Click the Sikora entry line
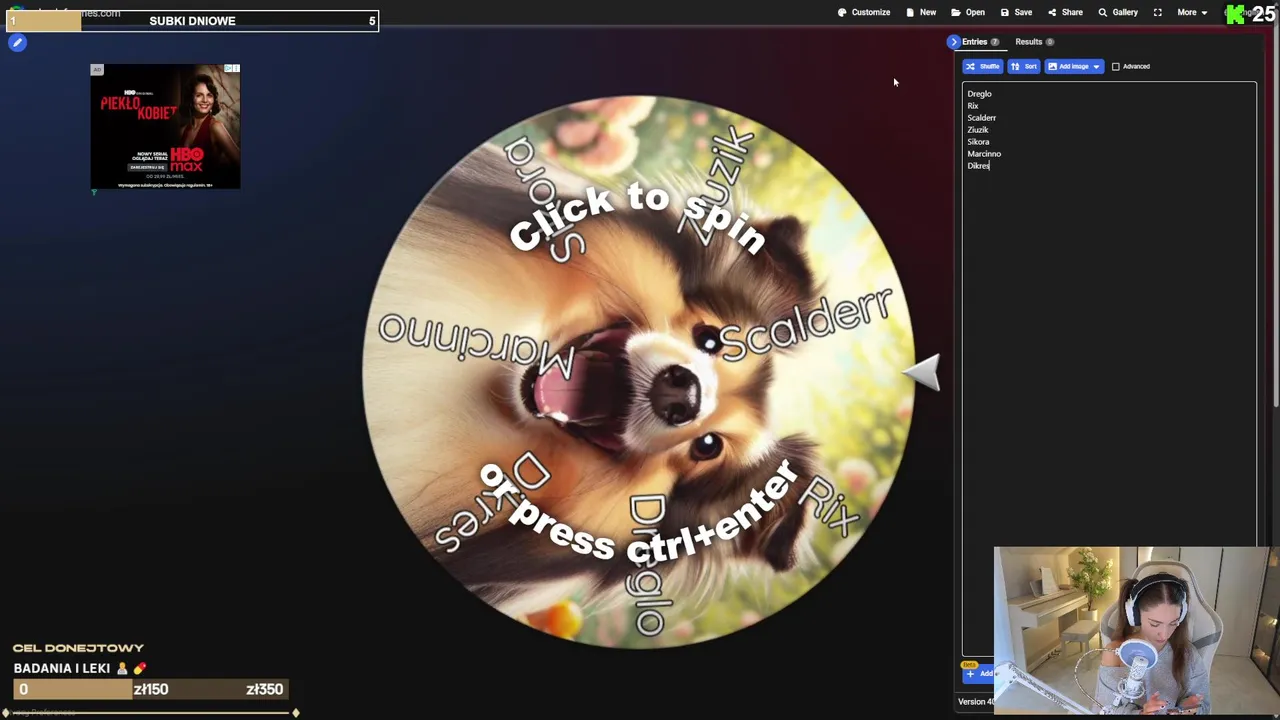This screenshot has height=720, width=1280. pos(978,142)
